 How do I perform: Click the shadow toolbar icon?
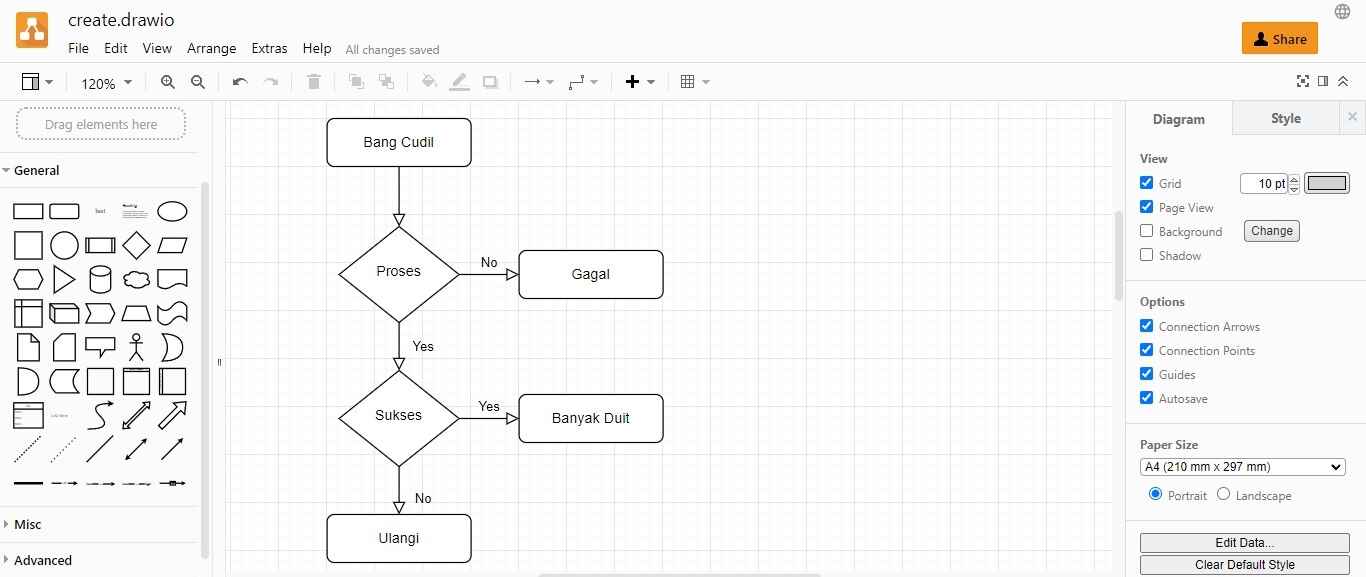[x=490, y=82]
